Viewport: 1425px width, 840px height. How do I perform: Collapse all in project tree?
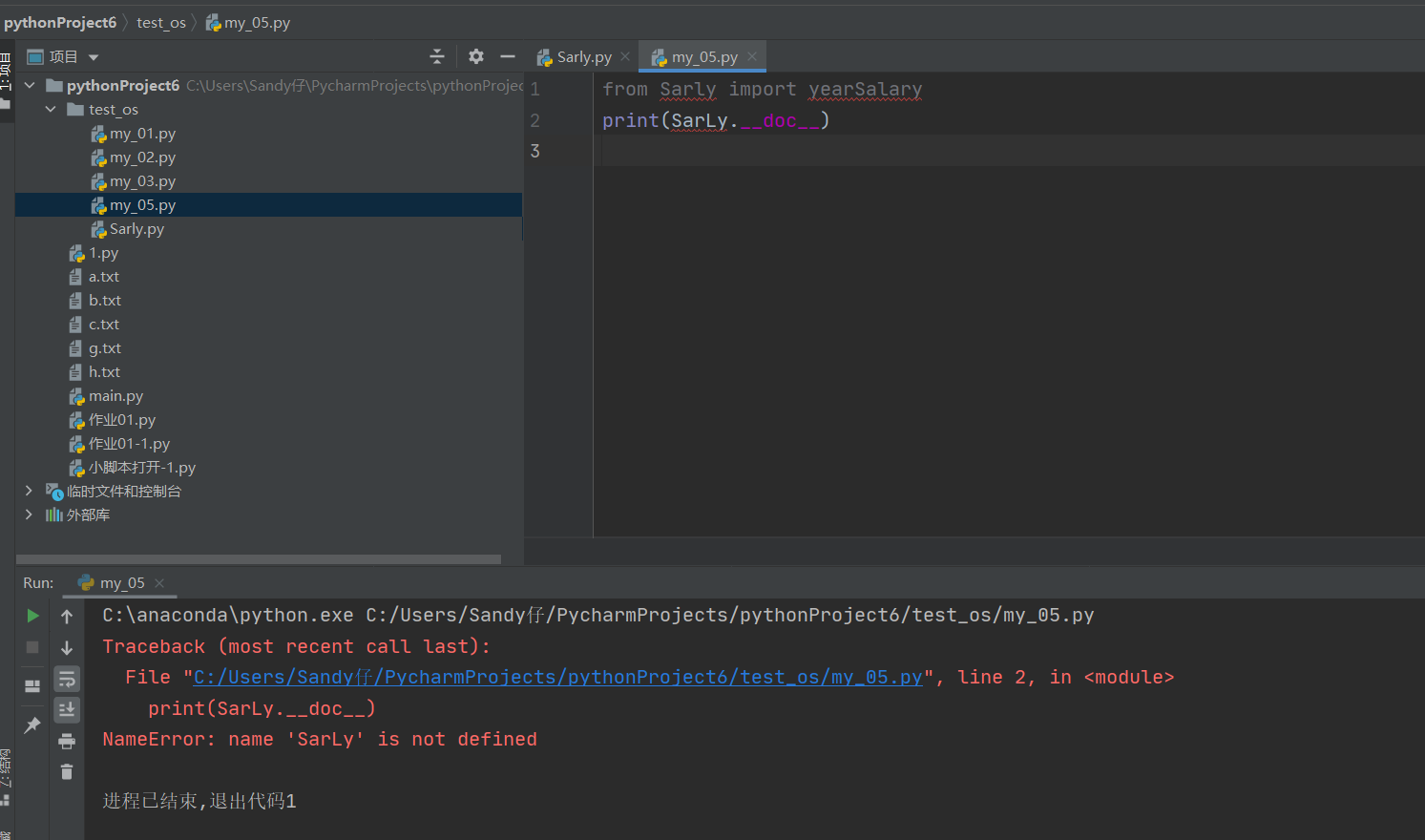[x=437, y=56]
